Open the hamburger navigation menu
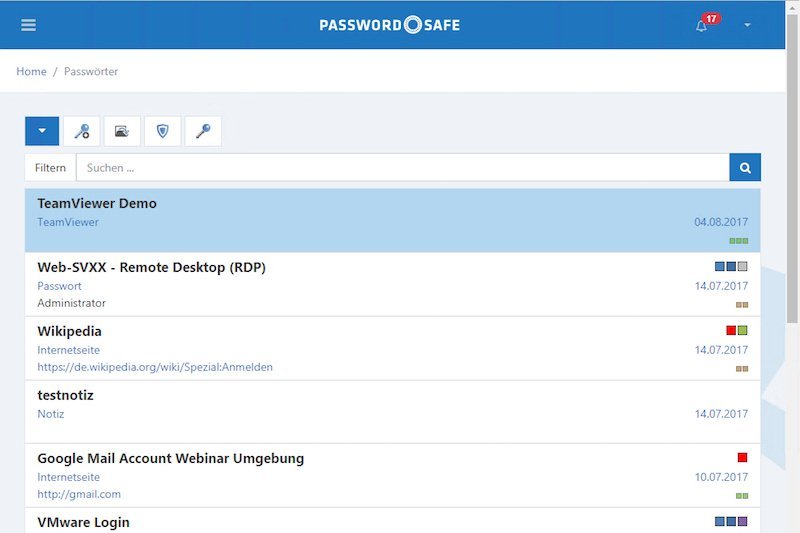 (29, 25)
